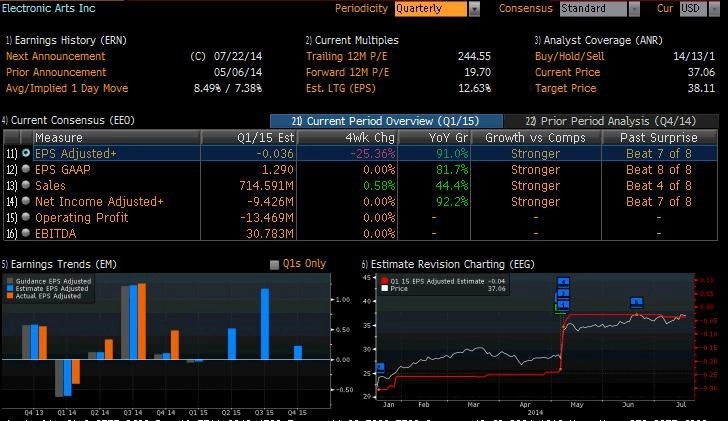Click the tall blue Q3 15 estimate bar
The image size is (728, 421).
tap(265, 324)
